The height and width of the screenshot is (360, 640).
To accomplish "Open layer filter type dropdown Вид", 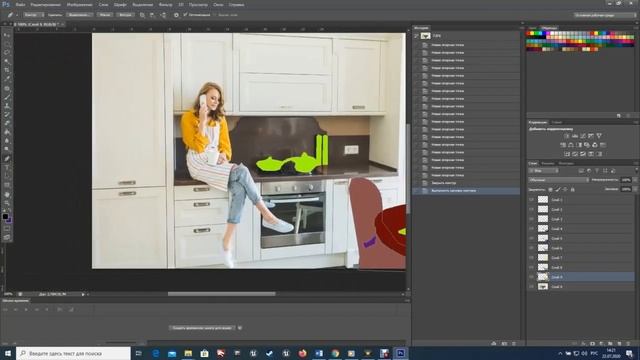I will (543, 171).
